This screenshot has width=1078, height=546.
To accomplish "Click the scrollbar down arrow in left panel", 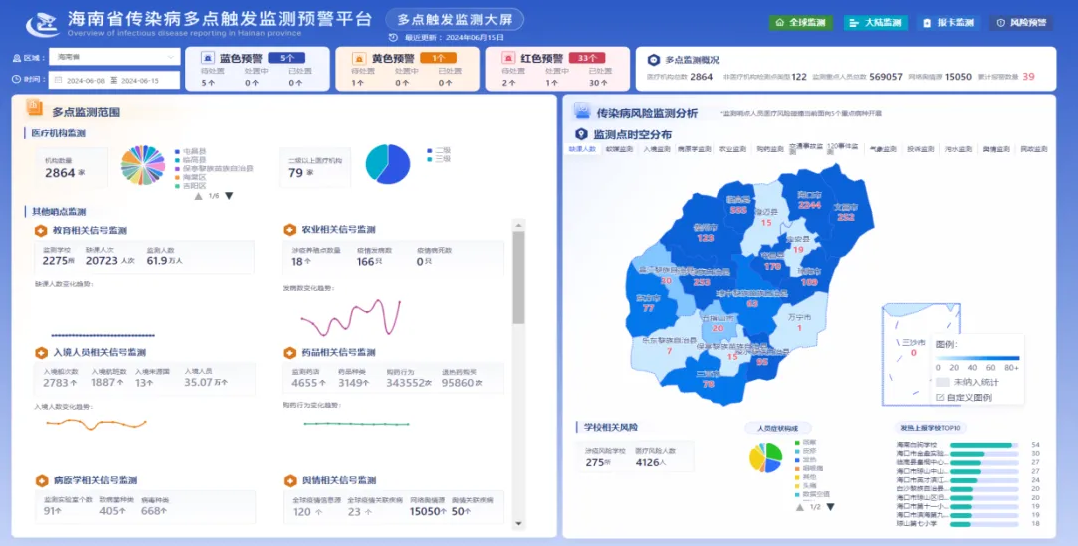I will coord(518,524).
